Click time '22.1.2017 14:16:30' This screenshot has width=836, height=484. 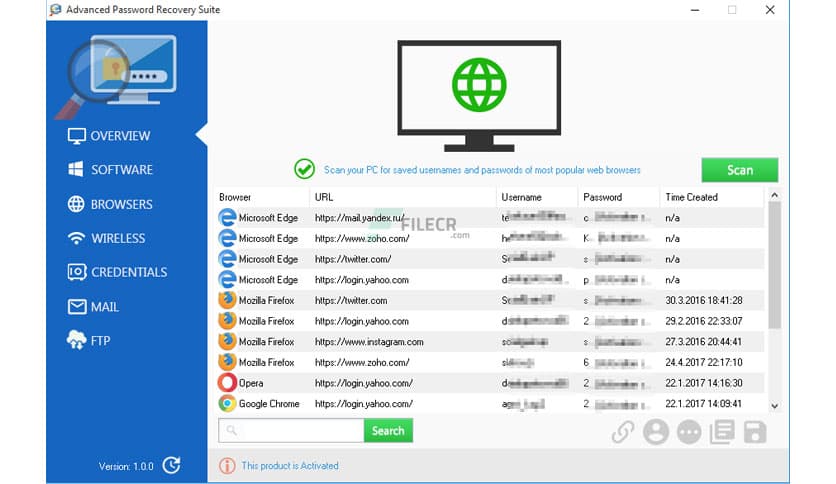(704, 383)
